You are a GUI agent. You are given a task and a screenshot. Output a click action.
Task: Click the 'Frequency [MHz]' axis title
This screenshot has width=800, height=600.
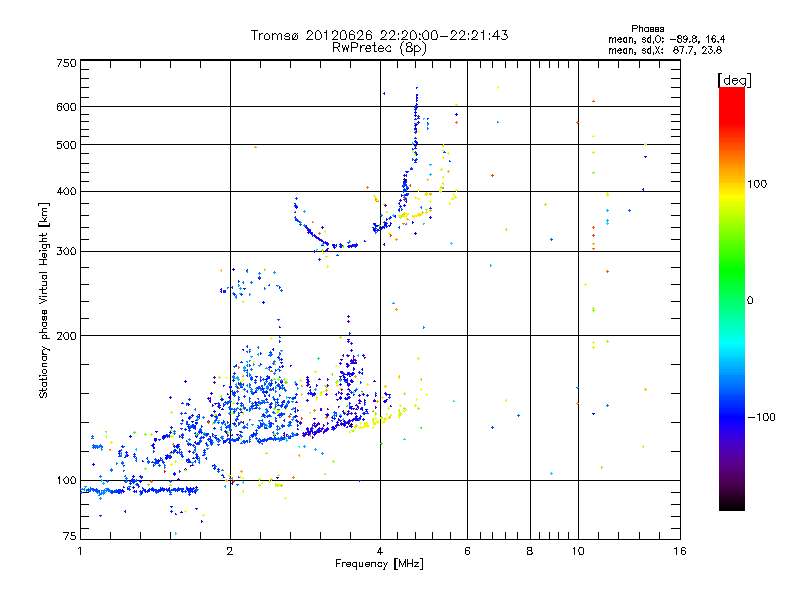click(x=379, y=564)
